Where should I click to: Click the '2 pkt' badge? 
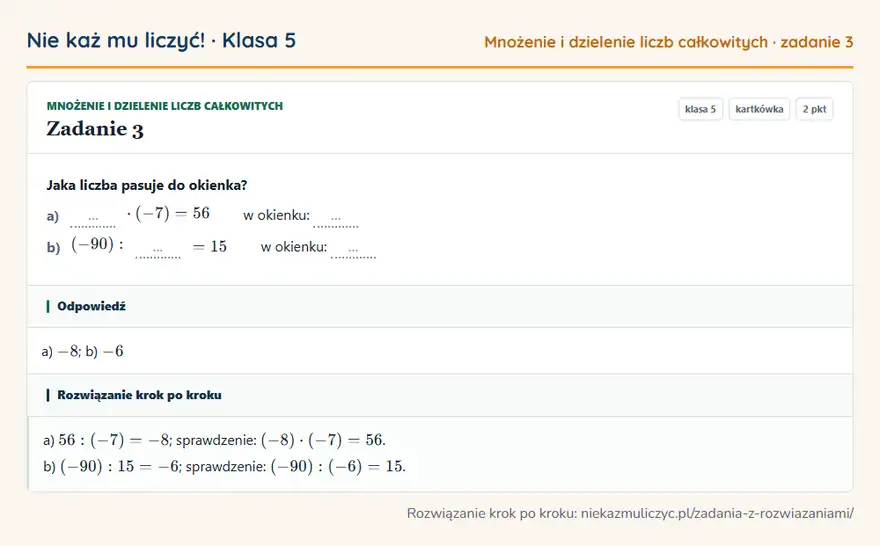814,109
